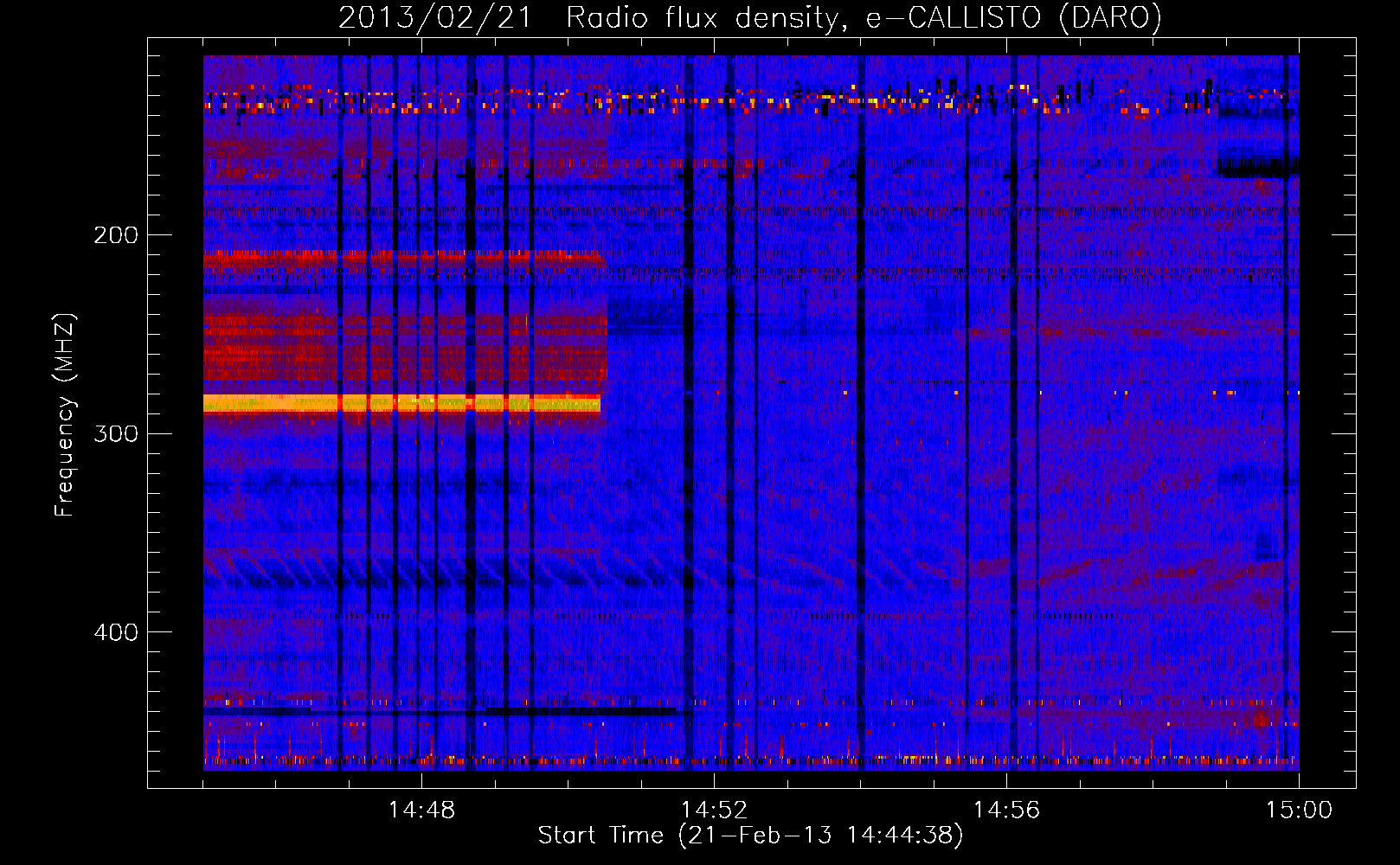Select the plot title '2013/02/21 Radio flux density, e-CALLISTO (DARO)'
Viewport: 1400px width, 865px height.
click(750, 17)
